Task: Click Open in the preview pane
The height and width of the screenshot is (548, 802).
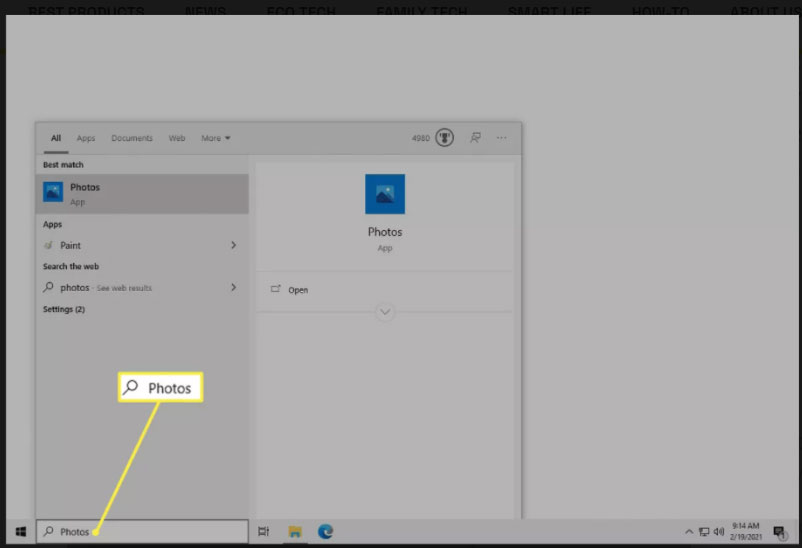Action: point(298,290)
